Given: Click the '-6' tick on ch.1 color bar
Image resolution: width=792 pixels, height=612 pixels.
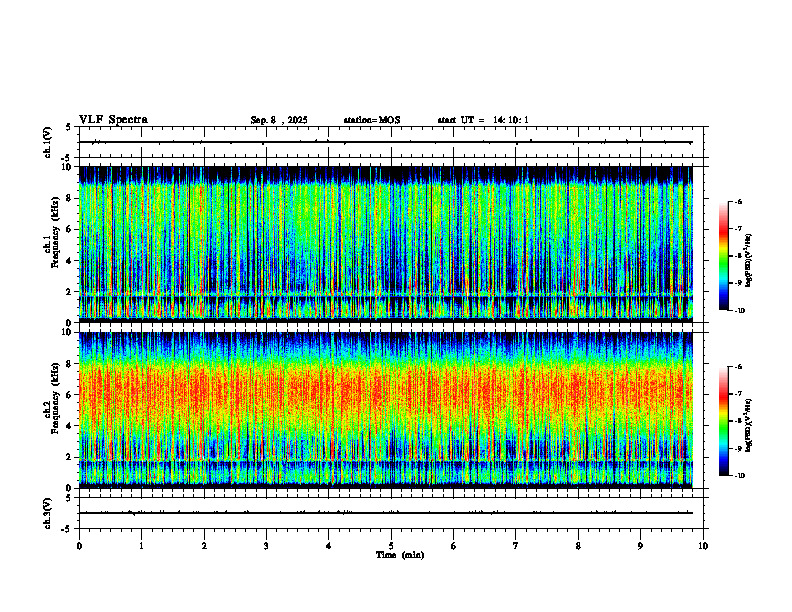Looking at the screenshot, I should [x=738, y=202].
